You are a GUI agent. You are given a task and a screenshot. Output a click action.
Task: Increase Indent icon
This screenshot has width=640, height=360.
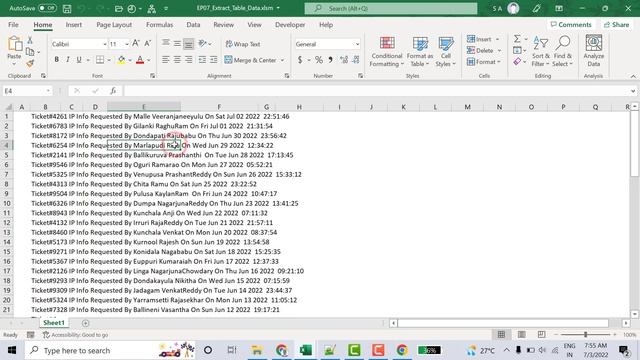[x=213, y=60]
